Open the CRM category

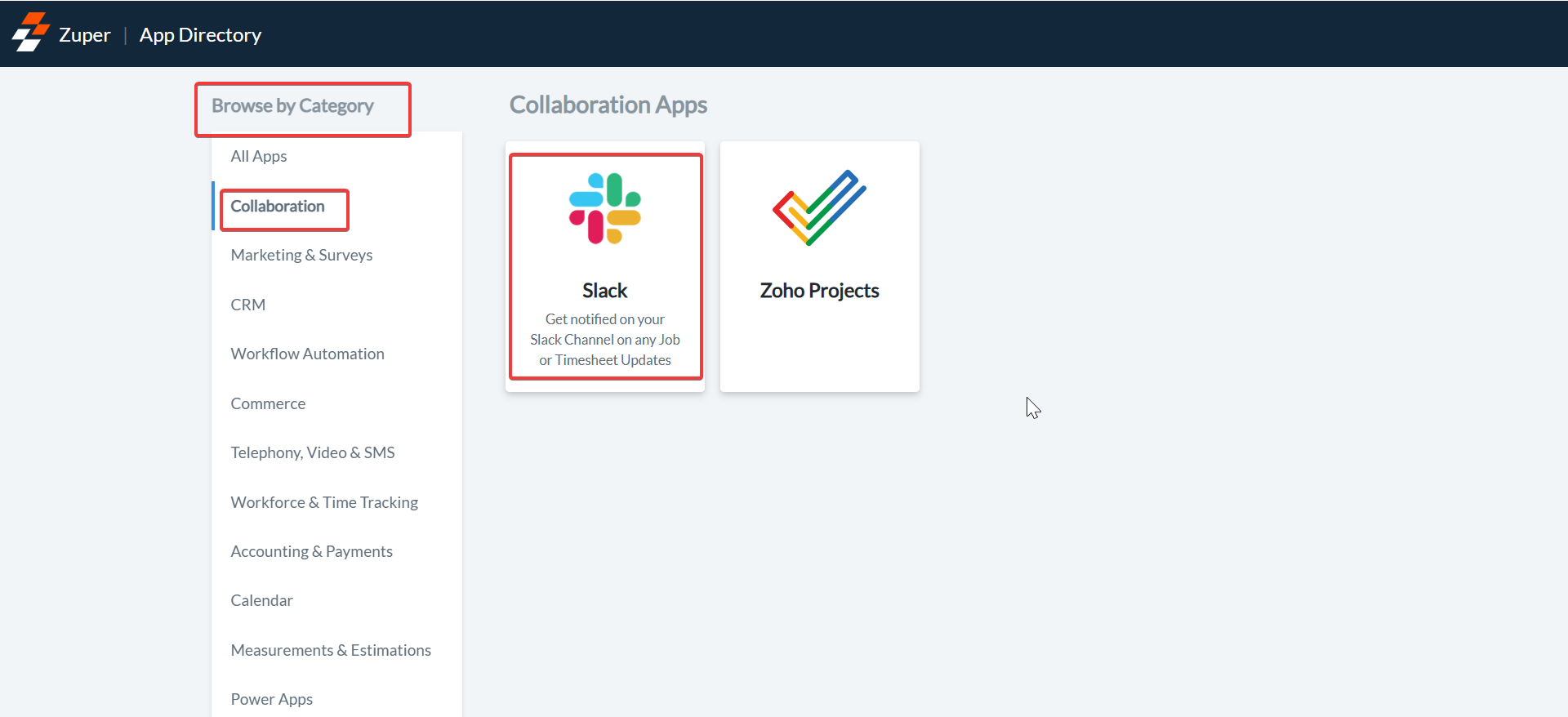(248, 305)
